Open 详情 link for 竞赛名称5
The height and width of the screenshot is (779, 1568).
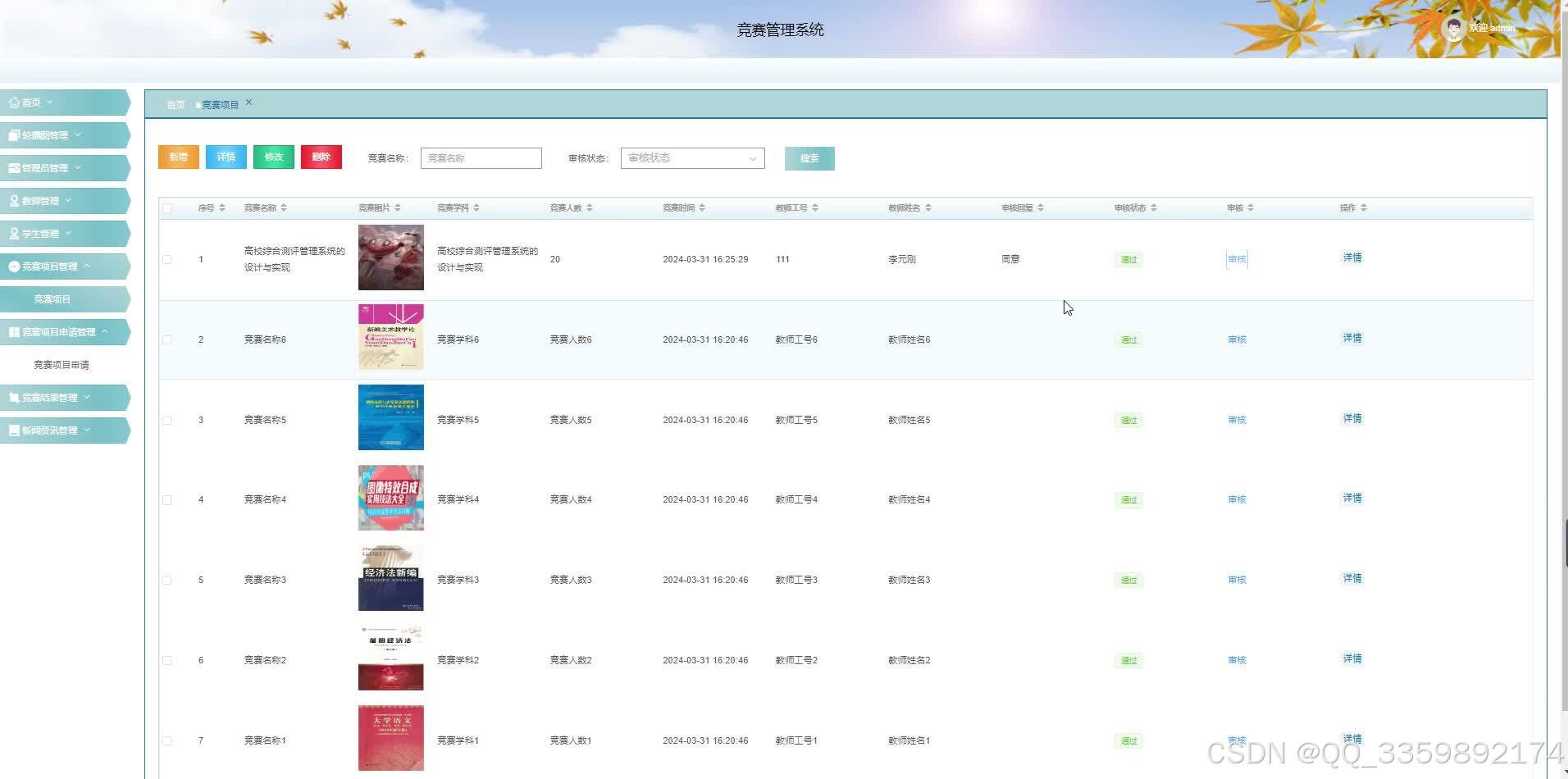[x=1352, y=418]
